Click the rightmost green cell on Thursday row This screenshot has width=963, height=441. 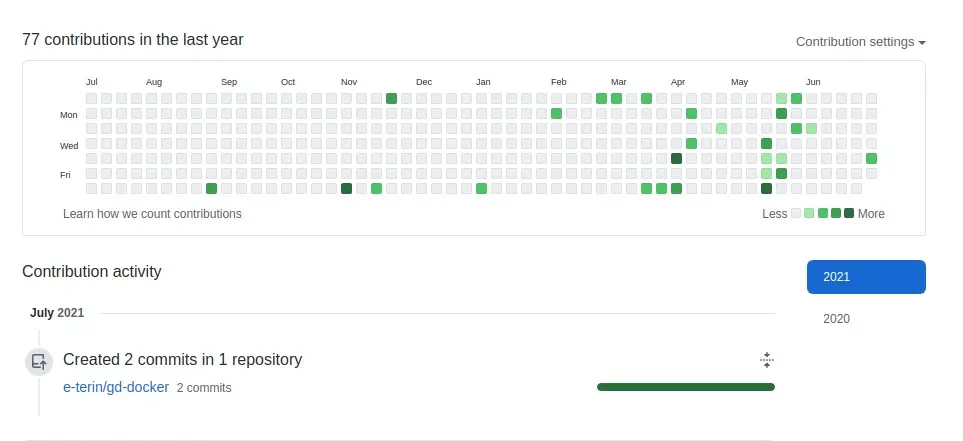(871, 159)
